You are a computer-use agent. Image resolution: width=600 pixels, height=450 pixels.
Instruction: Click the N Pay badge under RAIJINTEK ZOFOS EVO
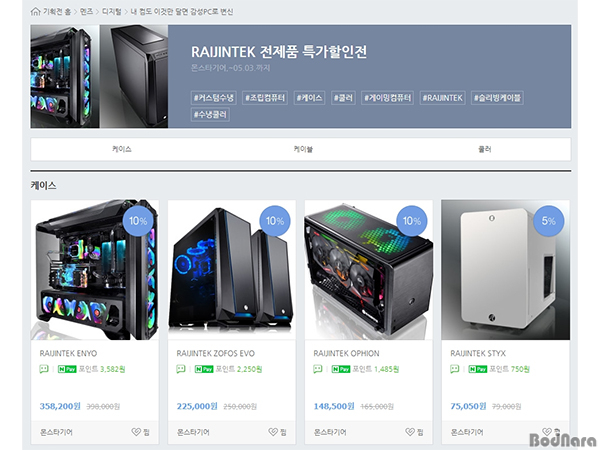(204, 369)
